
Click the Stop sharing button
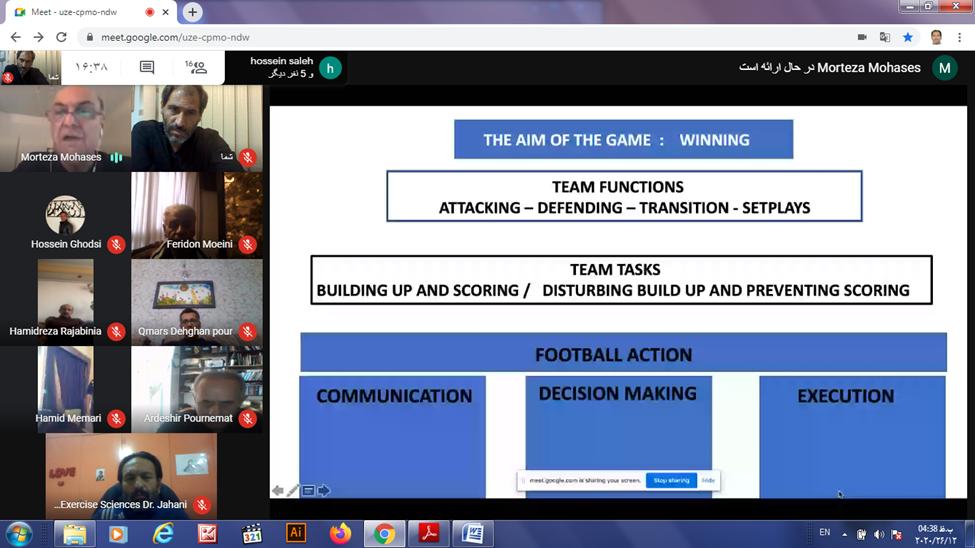tap(671, 480)
